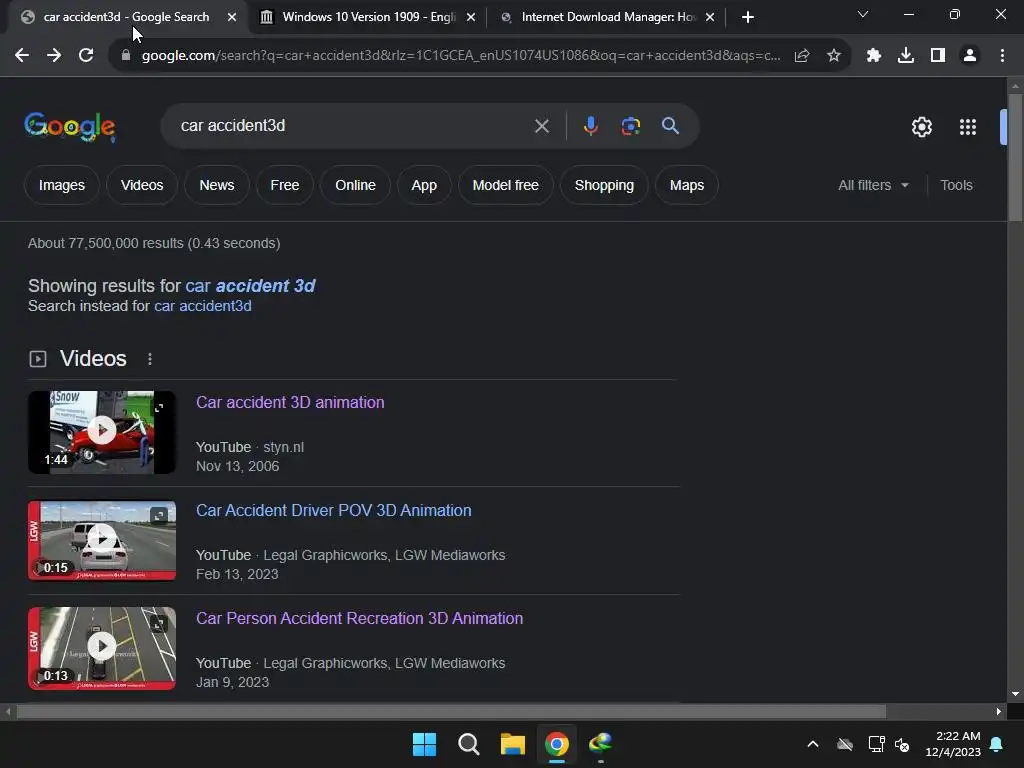Open Internet Download Manager taskbar icon
Image resolution: width=1024 pixels, height=768 pixels.
pos(601,744)
